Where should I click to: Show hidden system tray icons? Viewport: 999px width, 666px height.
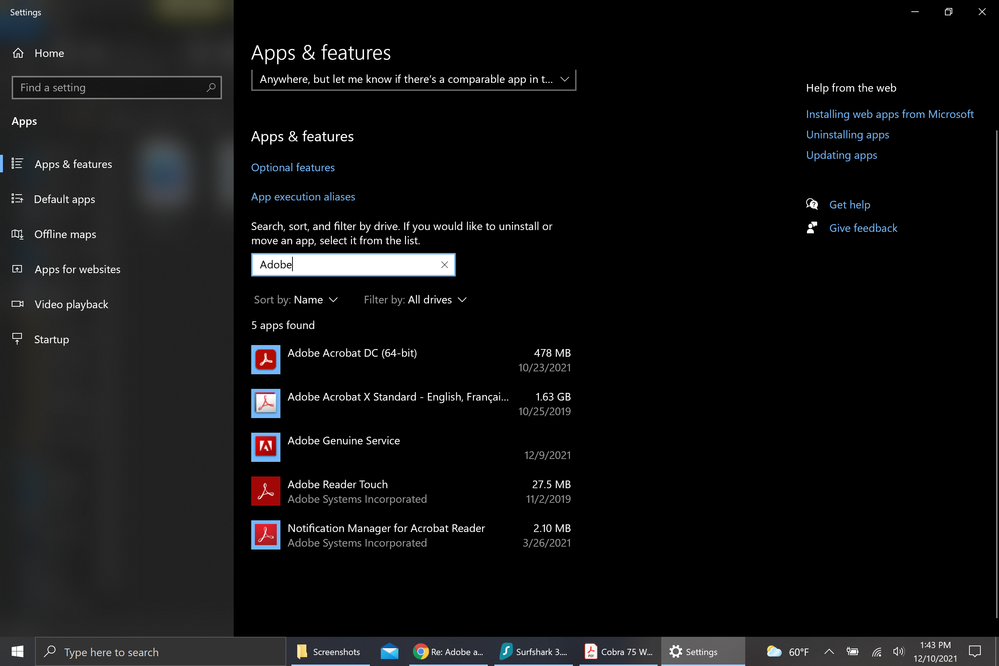tap(829, 651)
